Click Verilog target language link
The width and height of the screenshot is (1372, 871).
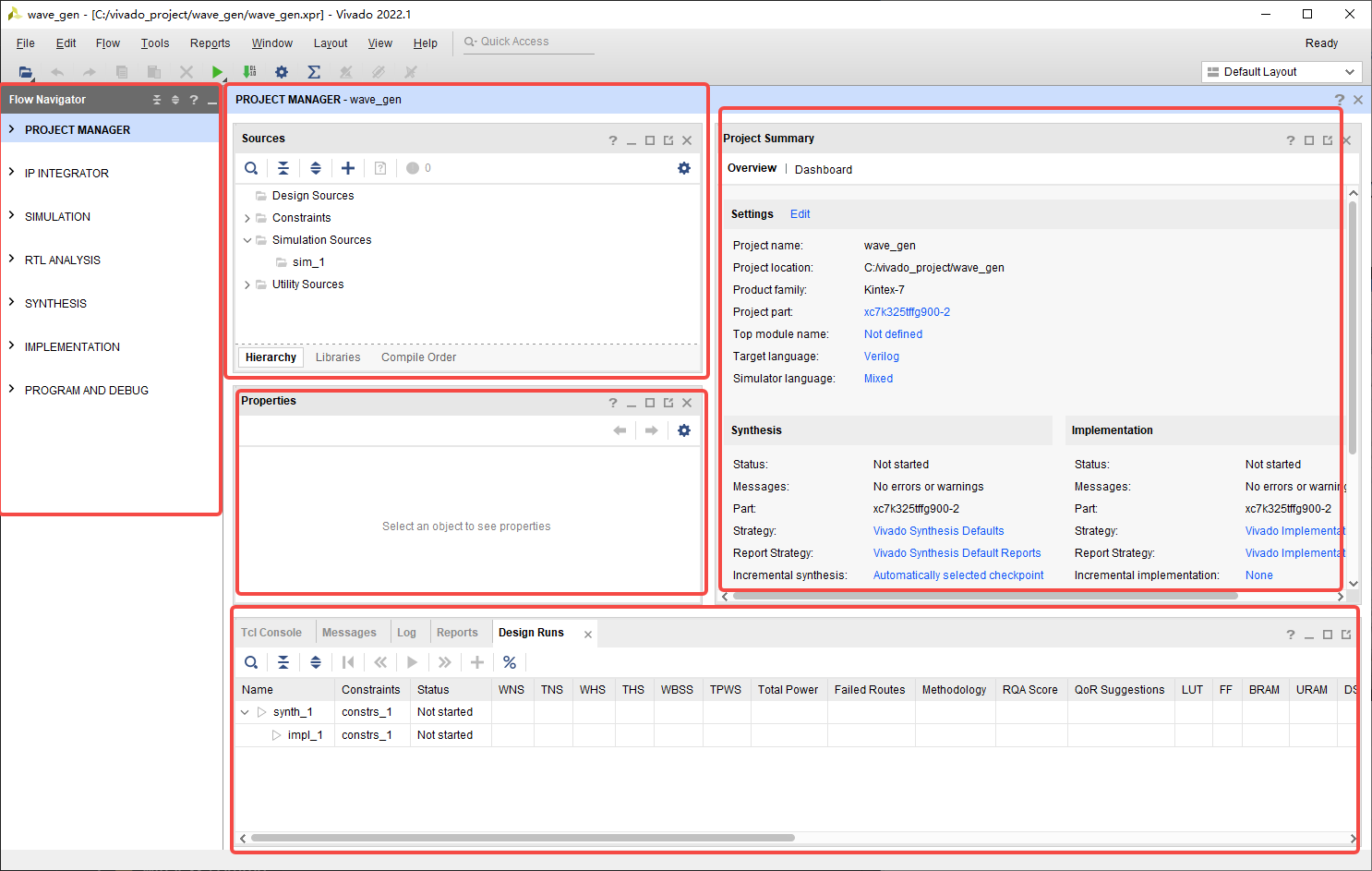tap(881, 357)
